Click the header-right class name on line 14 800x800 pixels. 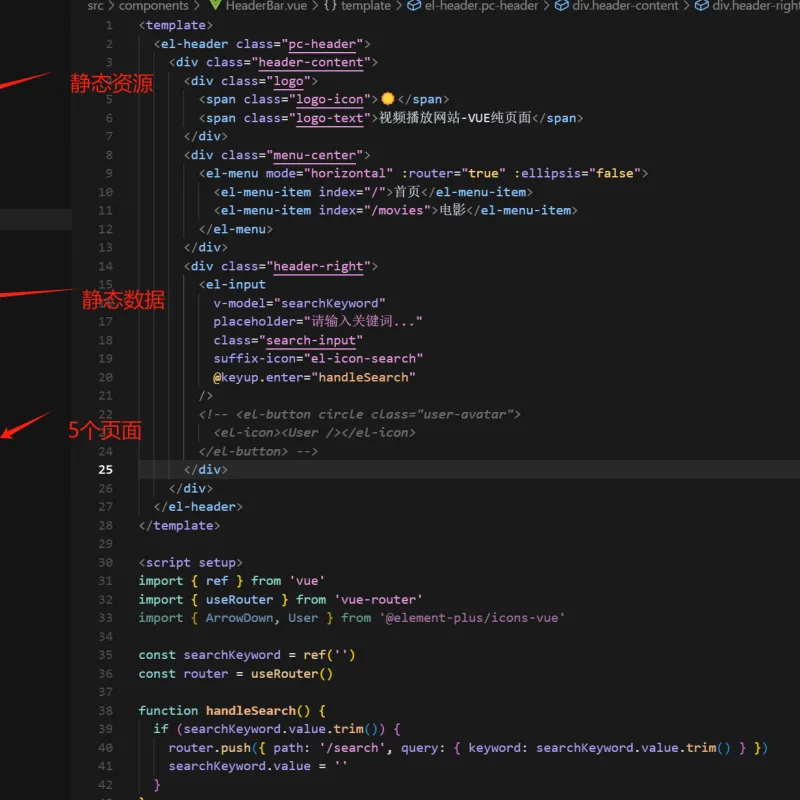(x=318, y=266)
